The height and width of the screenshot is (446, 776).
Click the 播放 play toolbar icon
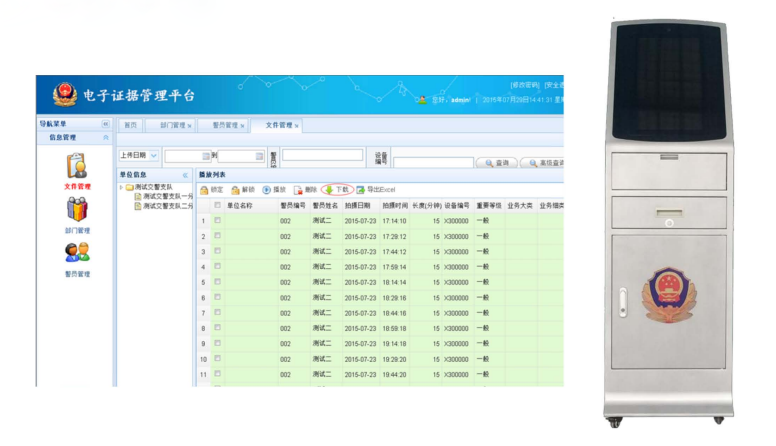(x=266, y=190)
